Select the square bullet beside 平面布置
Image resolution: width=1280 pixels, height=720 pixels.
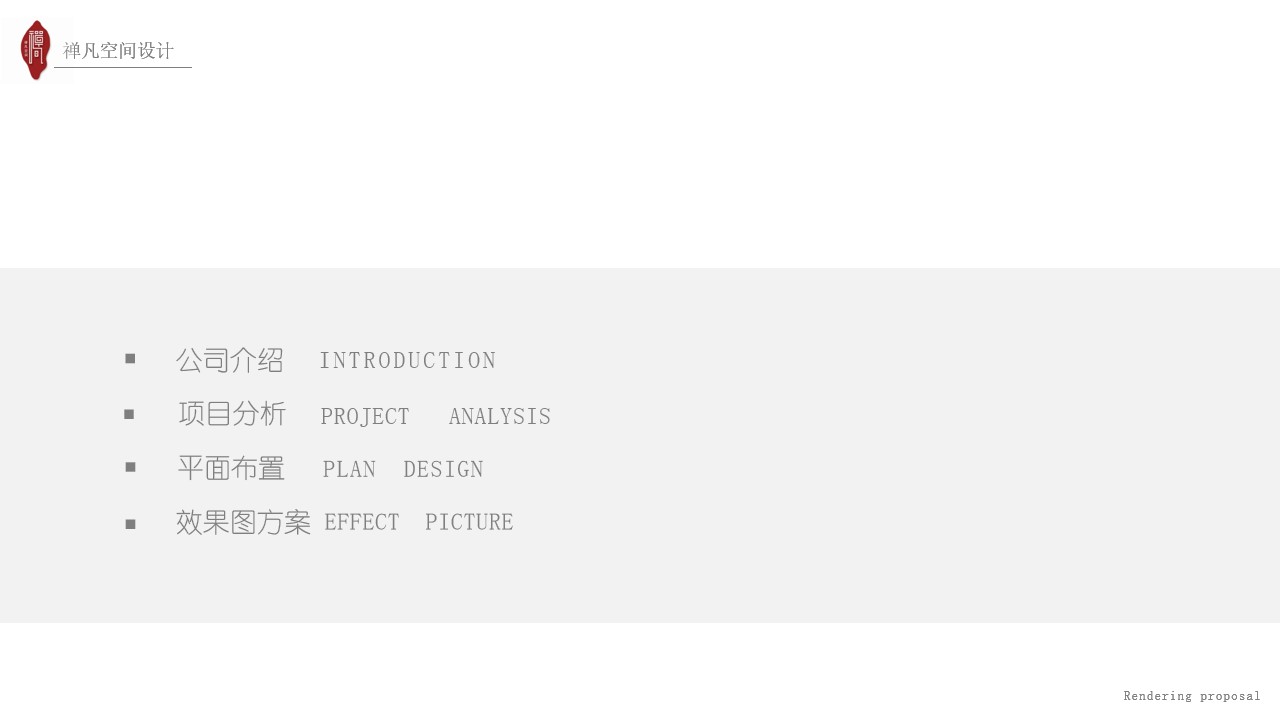130,467
